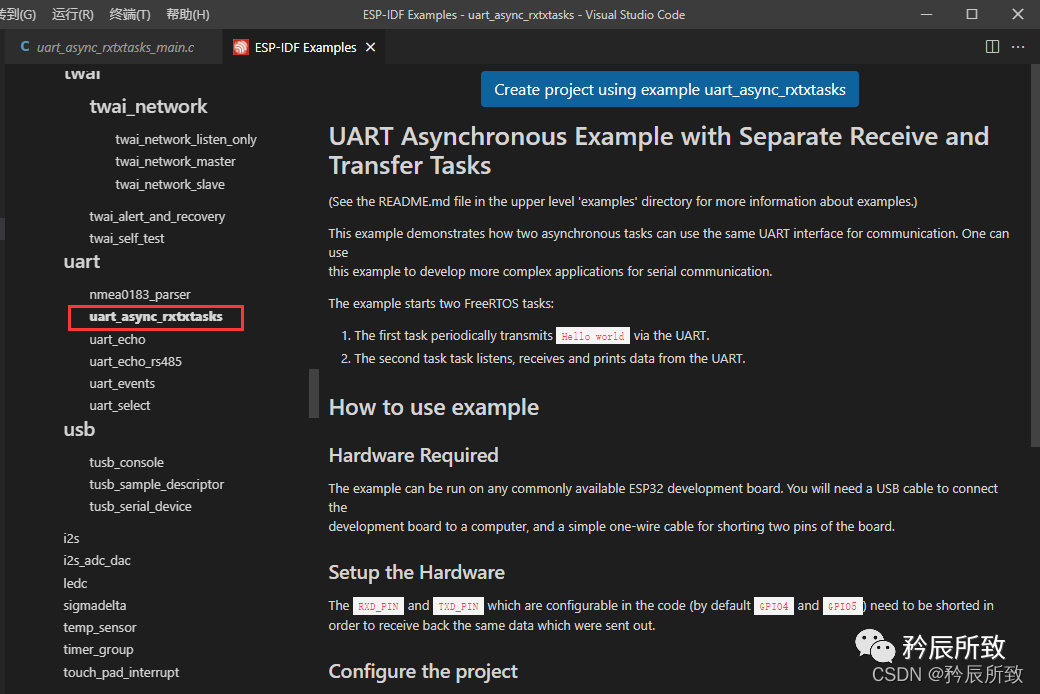Viewport: 1040px width, 694px height.
Task: Choose the tusb_console example
Action: point(126,463)
